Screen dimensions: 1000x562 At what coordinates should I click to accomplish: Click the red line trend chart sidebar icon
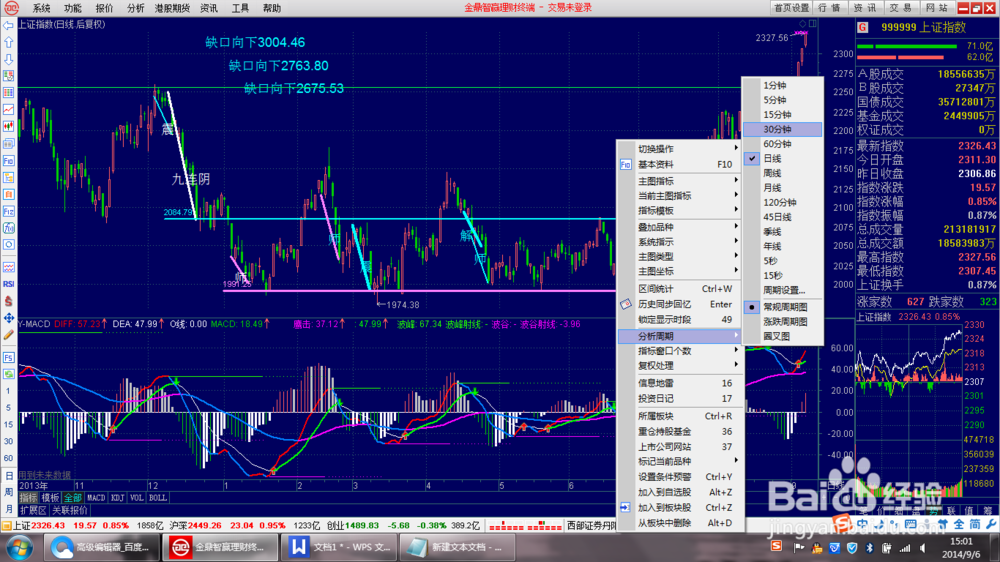click(x=8, y=110)
